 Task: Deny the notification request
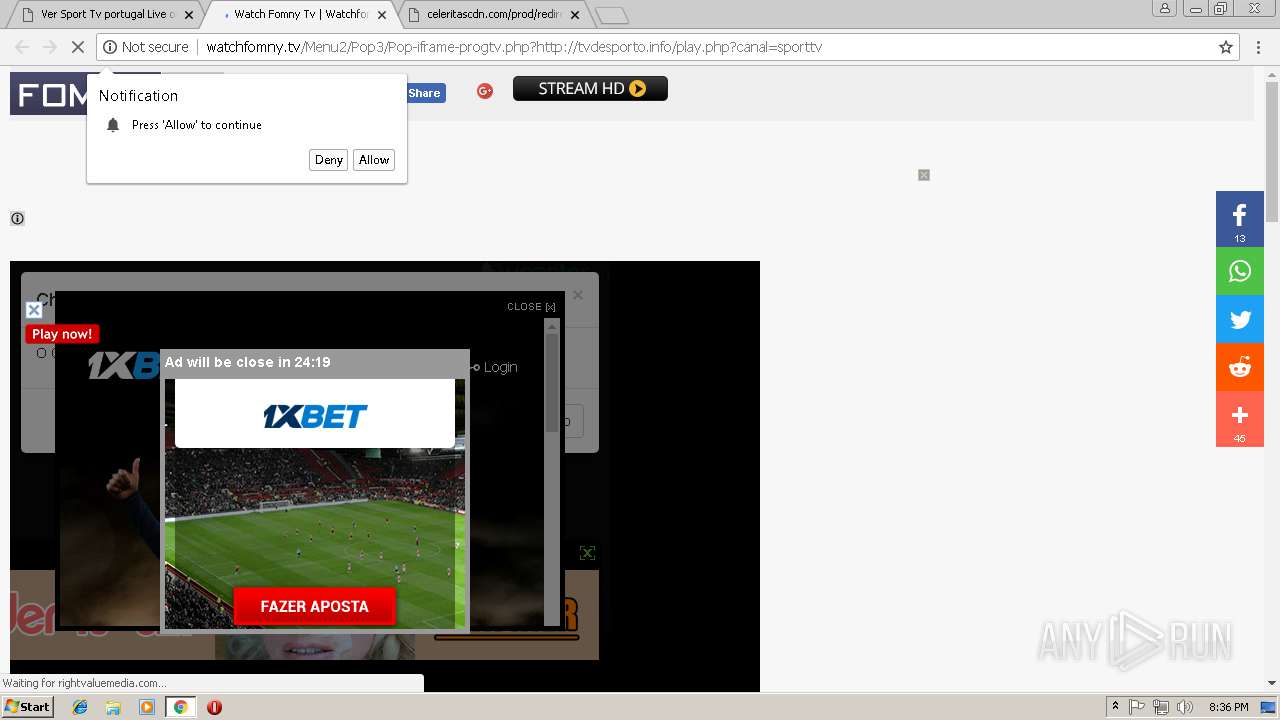[x=328, y=160]
